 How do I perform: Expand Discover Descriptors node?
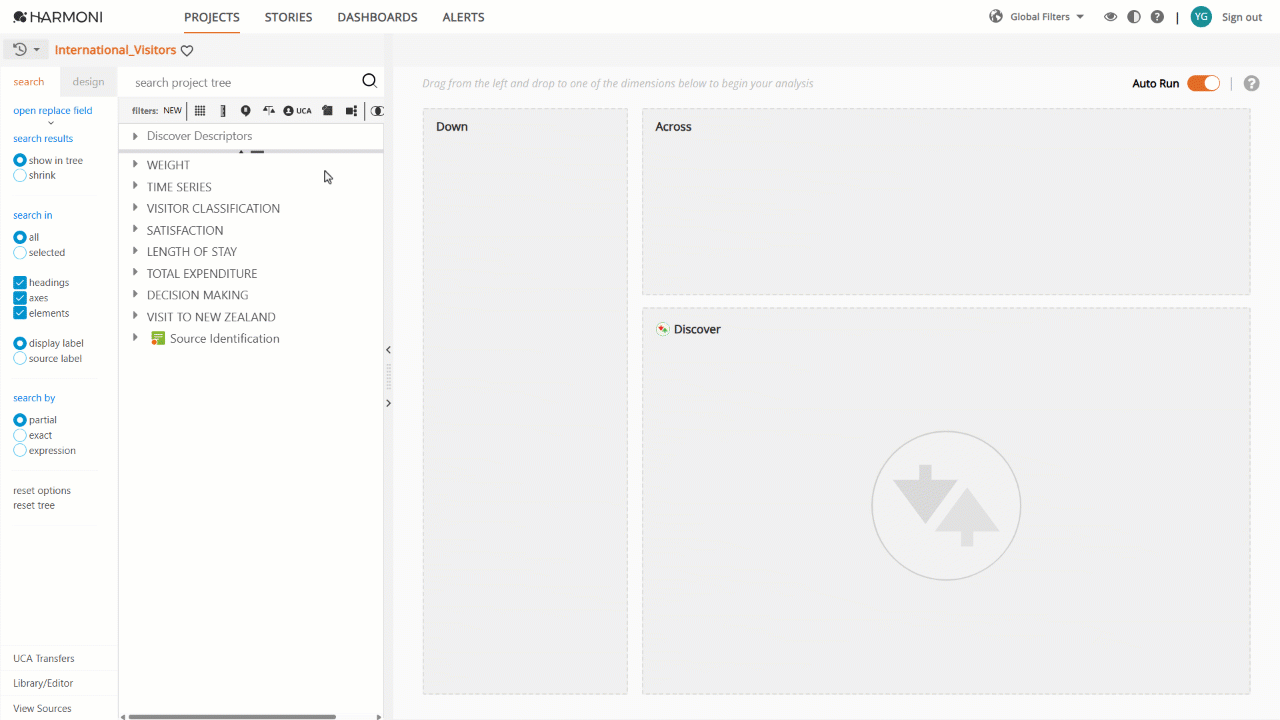(135, 136)
